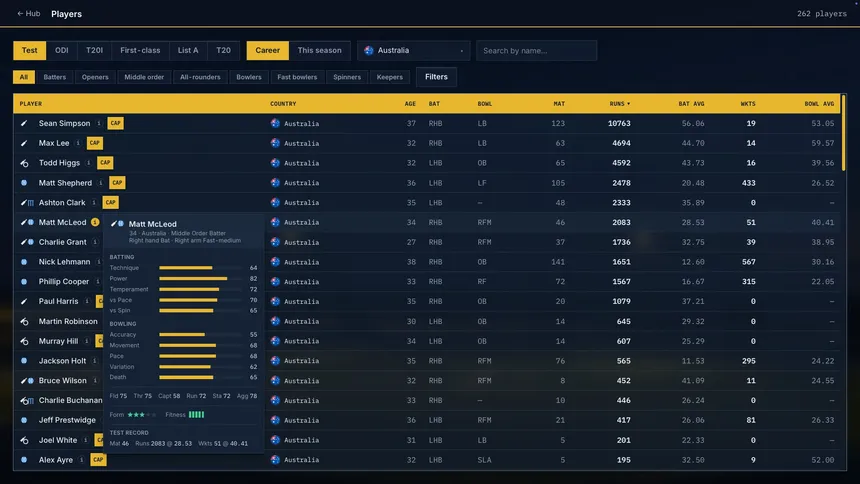860x484 pixels.
Task: Click the ball icon beside Phillip Cooper
Action: pos(24,282)
